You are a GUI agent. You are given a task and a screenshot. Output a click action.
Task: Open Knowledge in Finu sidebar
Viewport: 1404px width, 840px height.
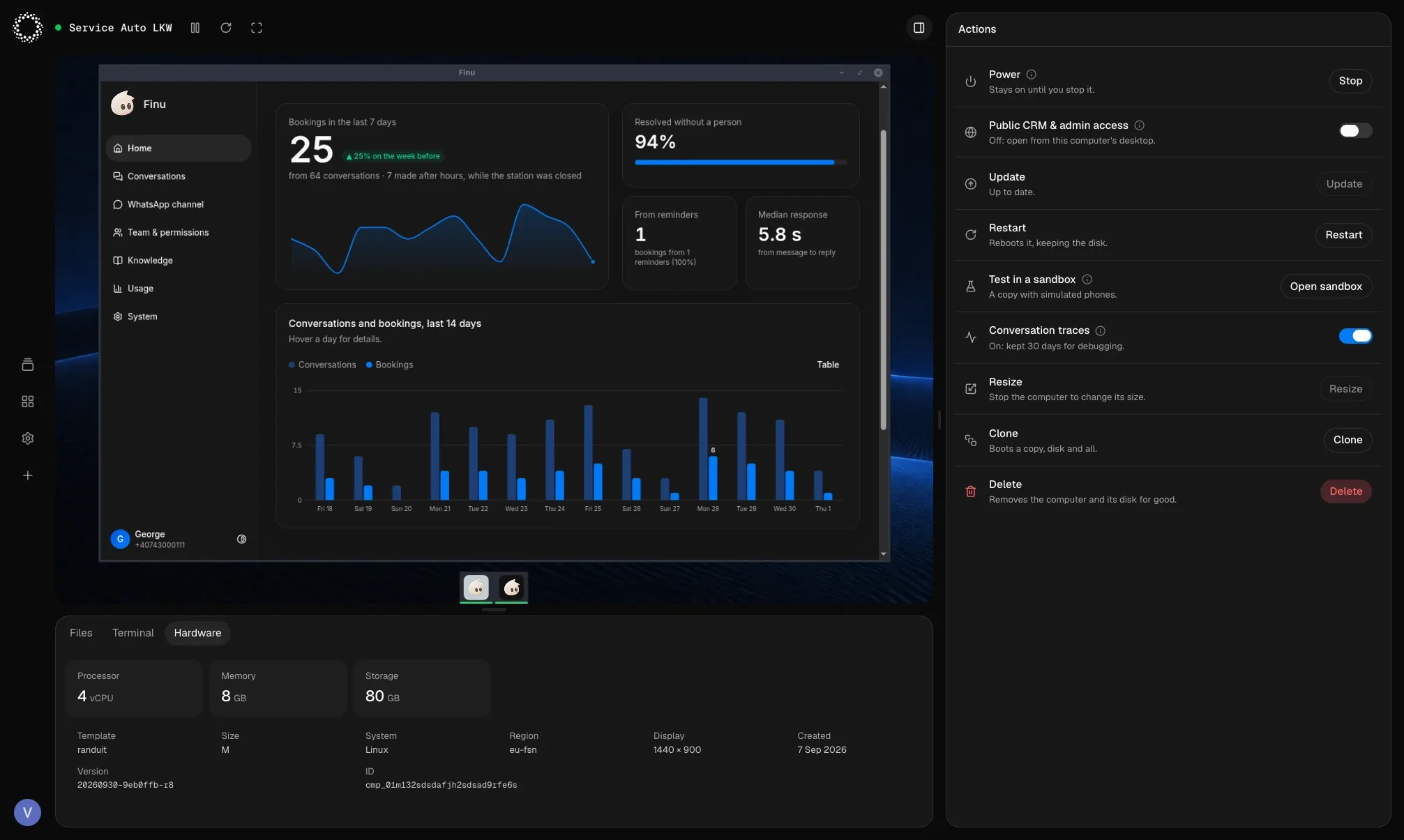click(178, 260)
